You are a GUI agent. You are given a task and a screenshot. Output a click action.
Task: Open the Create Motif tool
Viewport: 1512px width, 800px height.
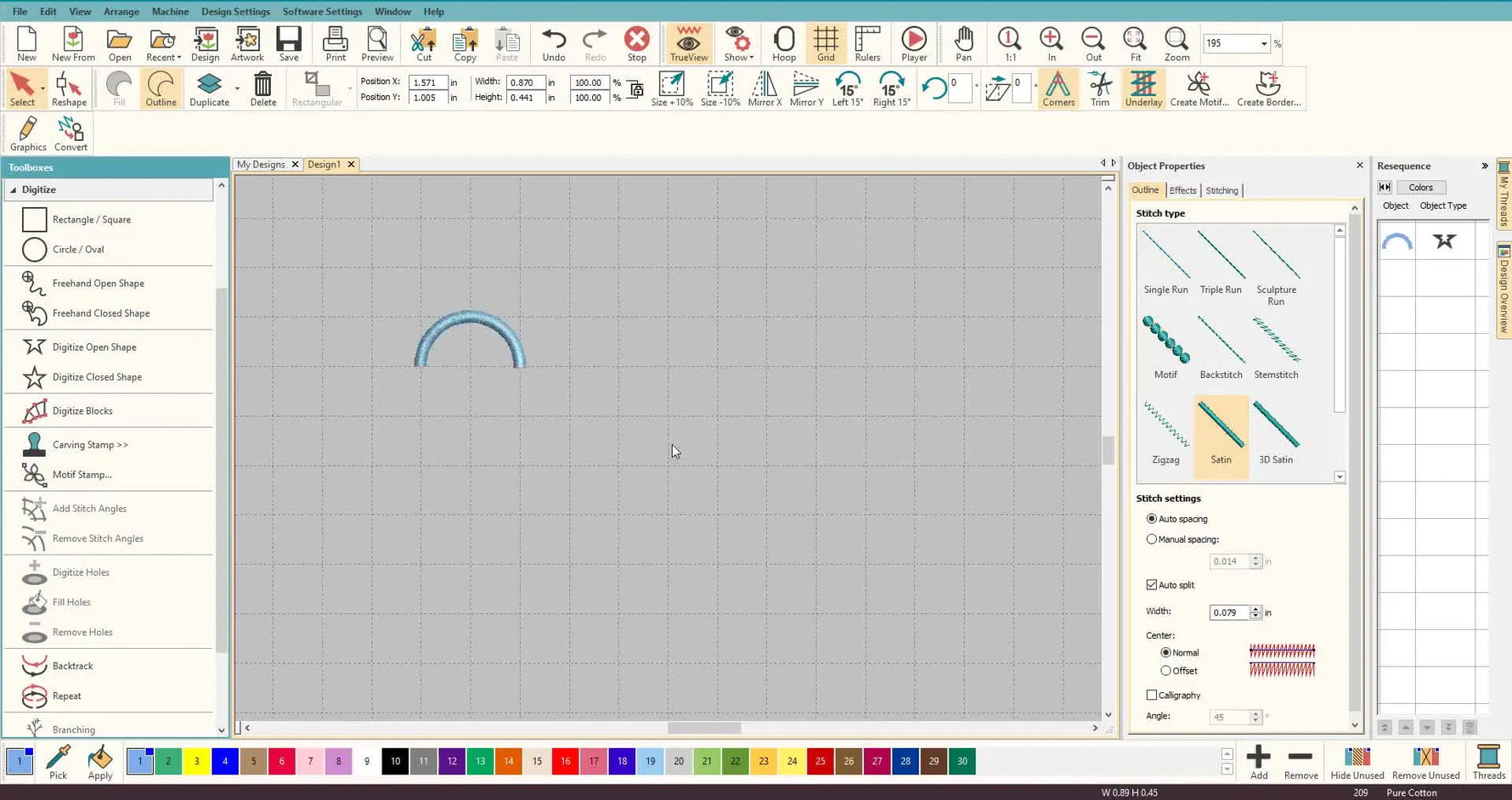pyautogui.click(x=1199, y=89)
